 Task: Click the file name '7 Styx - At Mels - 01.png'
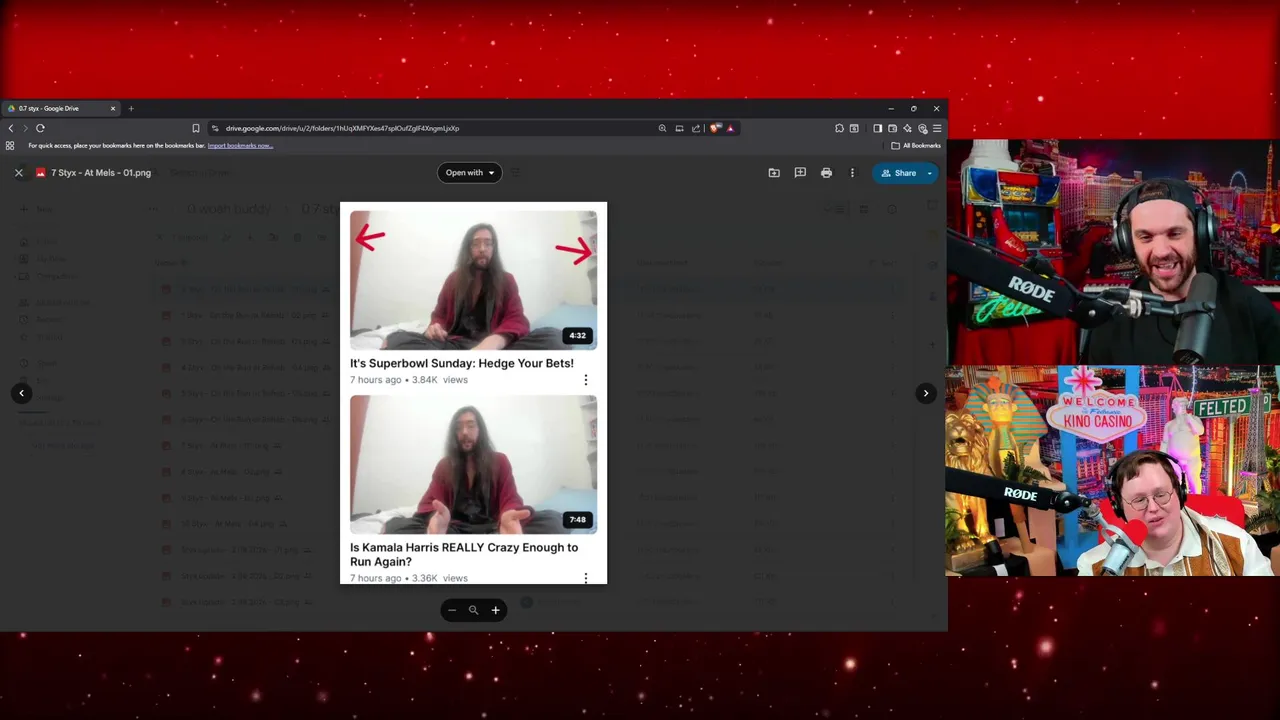click(x=101, y=173)
